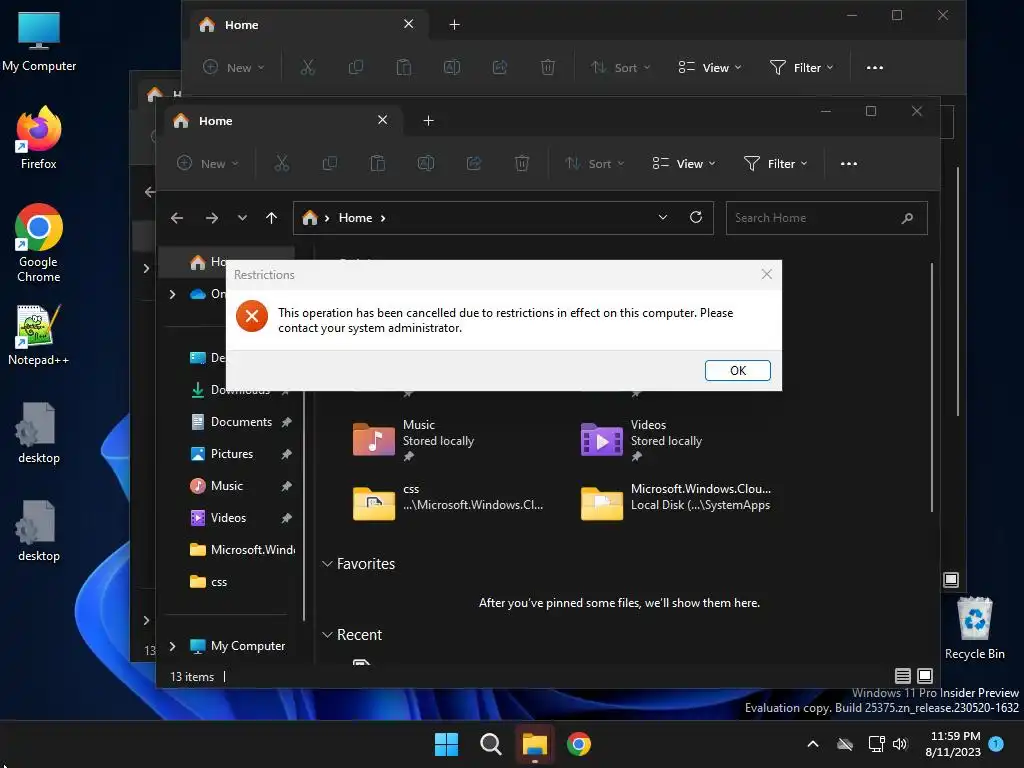Image resolution: width=1024 pixels, height=768 pixels.
Task: Close the Home tab in front Explorer window
Action: tap(383, 120)
